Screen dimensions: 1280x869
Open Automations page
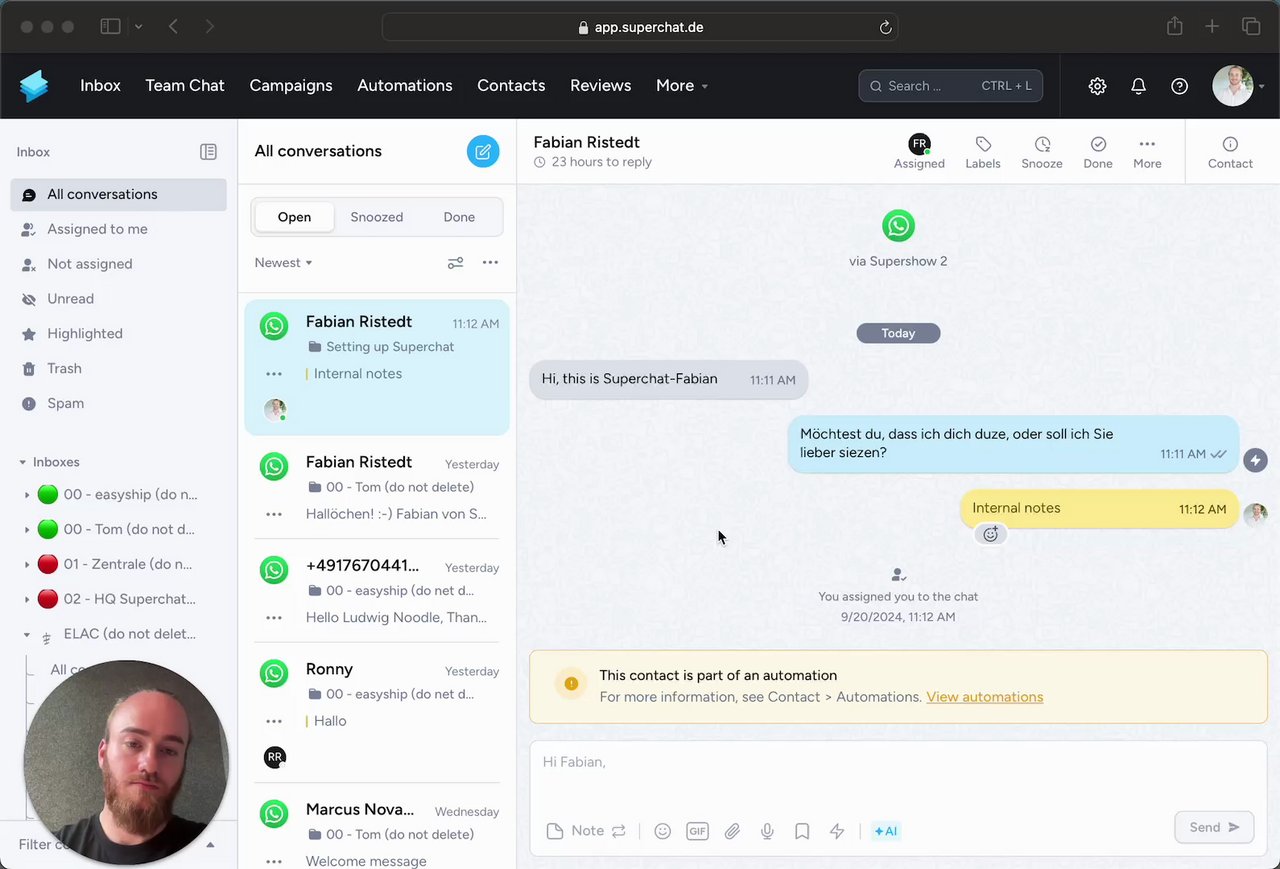(405, 86)
